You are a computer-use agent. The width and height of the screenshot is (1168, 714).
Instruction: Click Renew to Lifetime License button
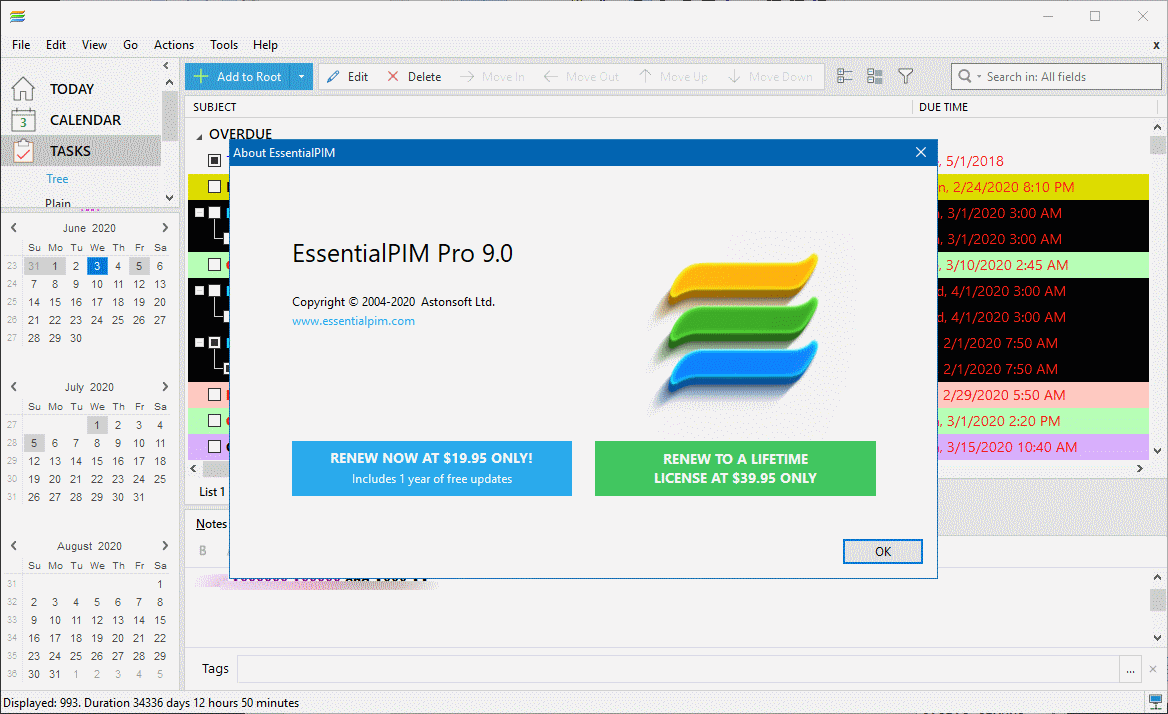pyautogui.click(x=735, y=468)
